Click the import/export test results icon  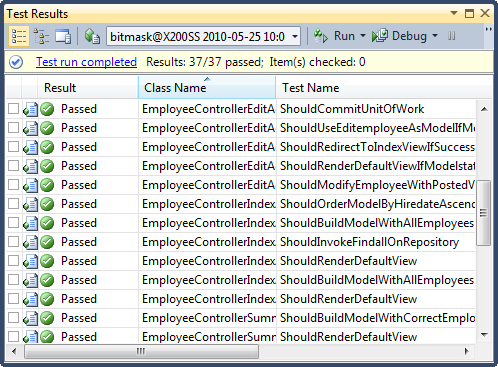(x=92, y=36)
